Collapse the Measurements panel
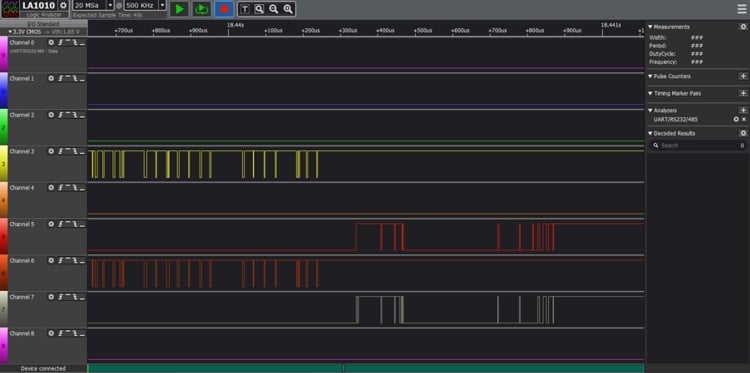This screenshot has height=373, width=750. [651, 27]
